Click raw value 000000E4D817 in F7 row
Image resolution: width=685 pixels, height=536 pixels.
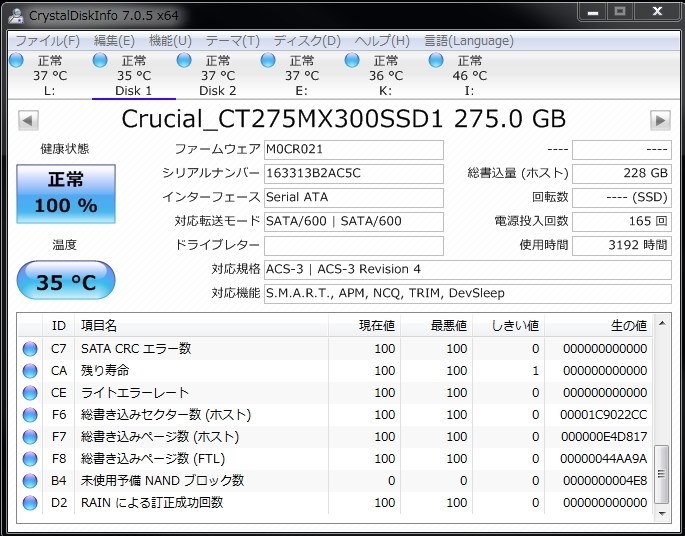[x=604, y=437]
